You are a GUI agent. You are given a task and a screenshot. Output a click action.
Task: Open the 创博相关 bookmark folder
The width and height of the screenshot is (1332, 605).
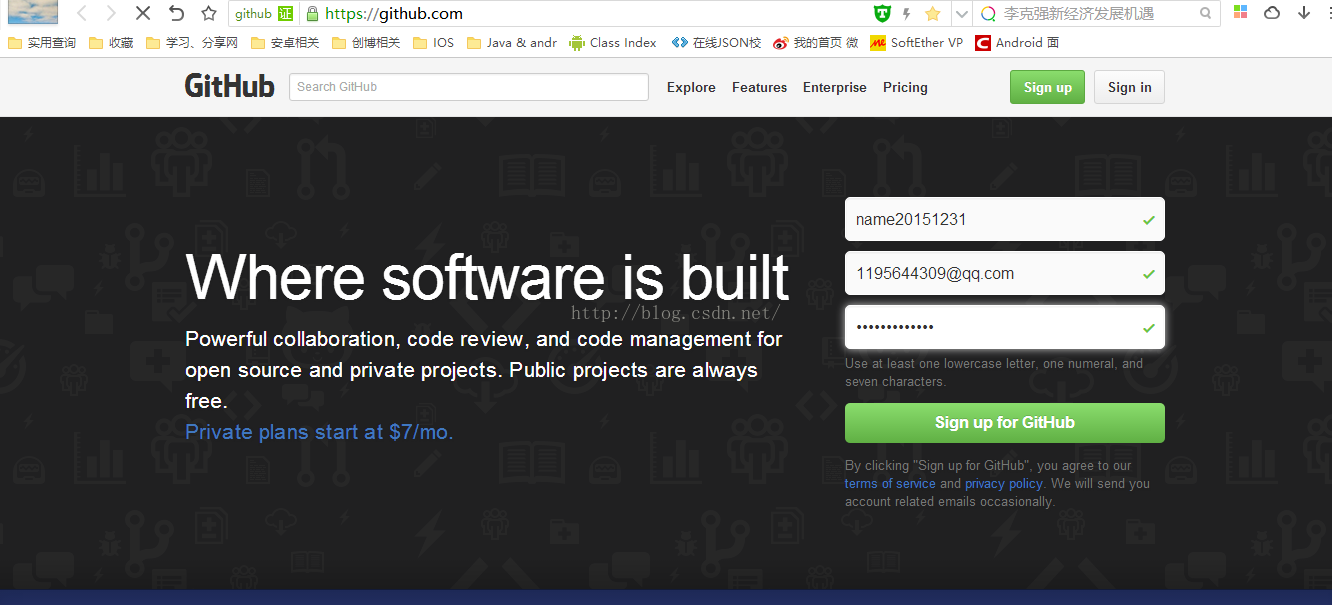[x=366, y=43]
